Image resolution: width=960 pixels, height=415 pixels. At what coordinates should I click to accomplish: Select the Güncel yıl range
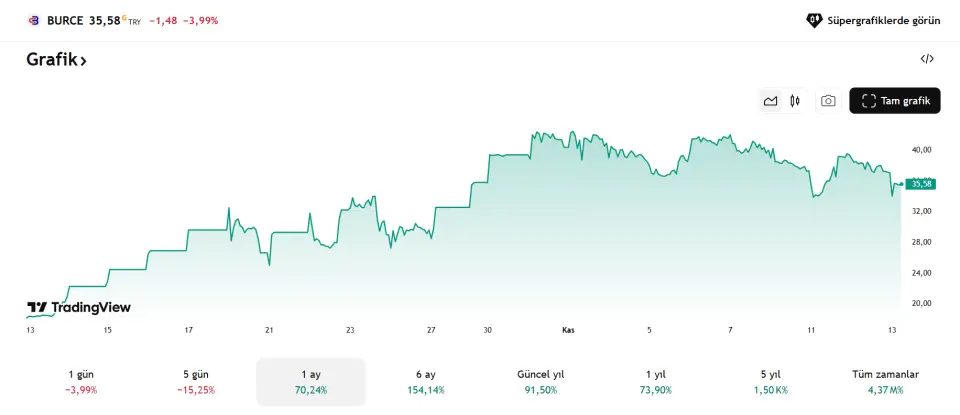click(x=541, y=381)
